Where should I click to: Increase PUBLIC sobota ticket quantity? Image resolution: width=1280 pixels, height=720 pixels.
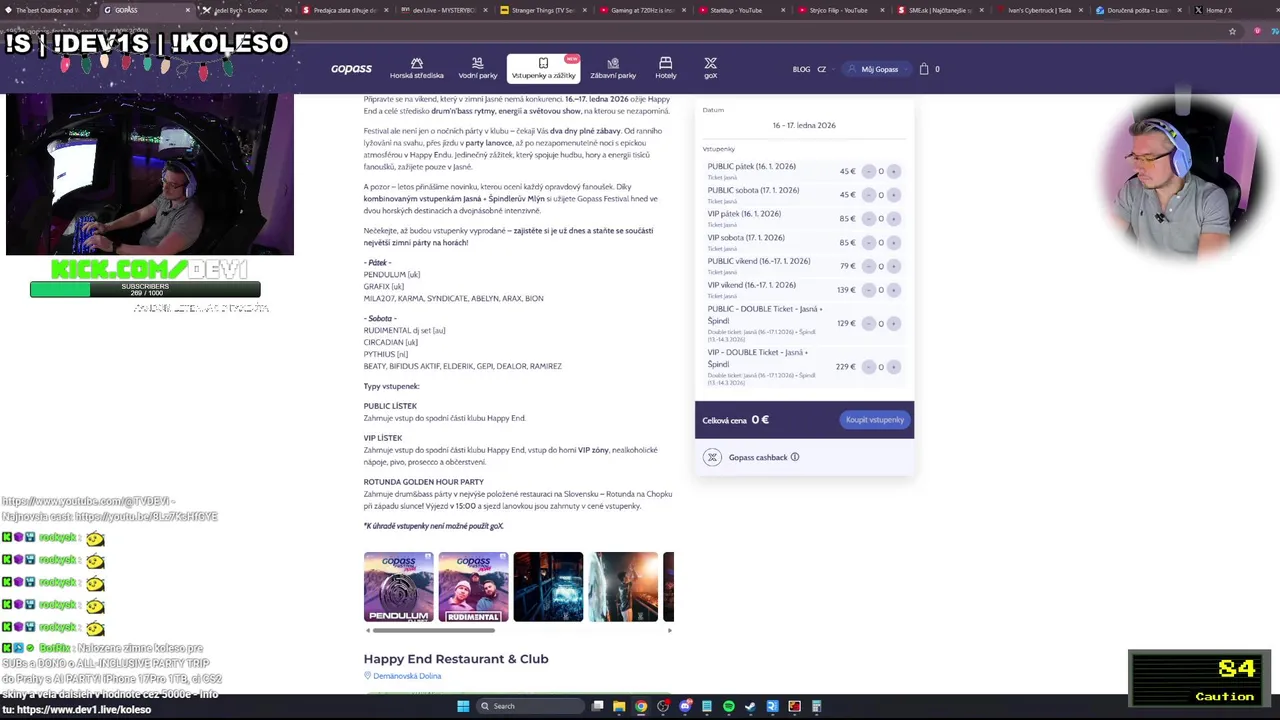(893, 195)
